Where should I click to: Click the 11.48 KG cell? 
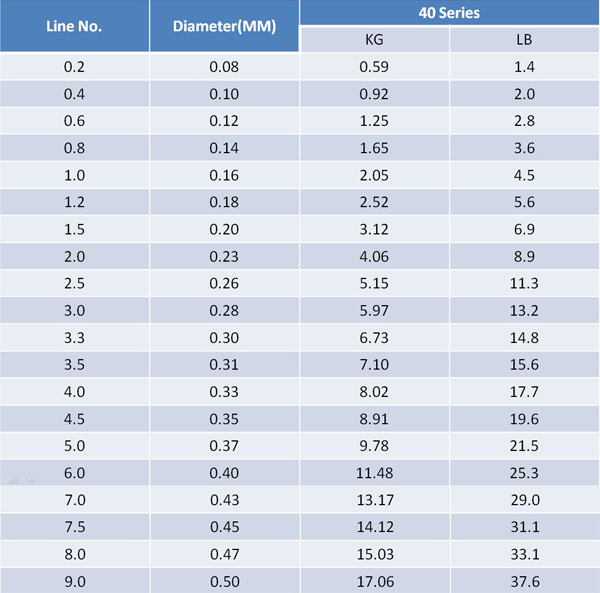[374, 472]
